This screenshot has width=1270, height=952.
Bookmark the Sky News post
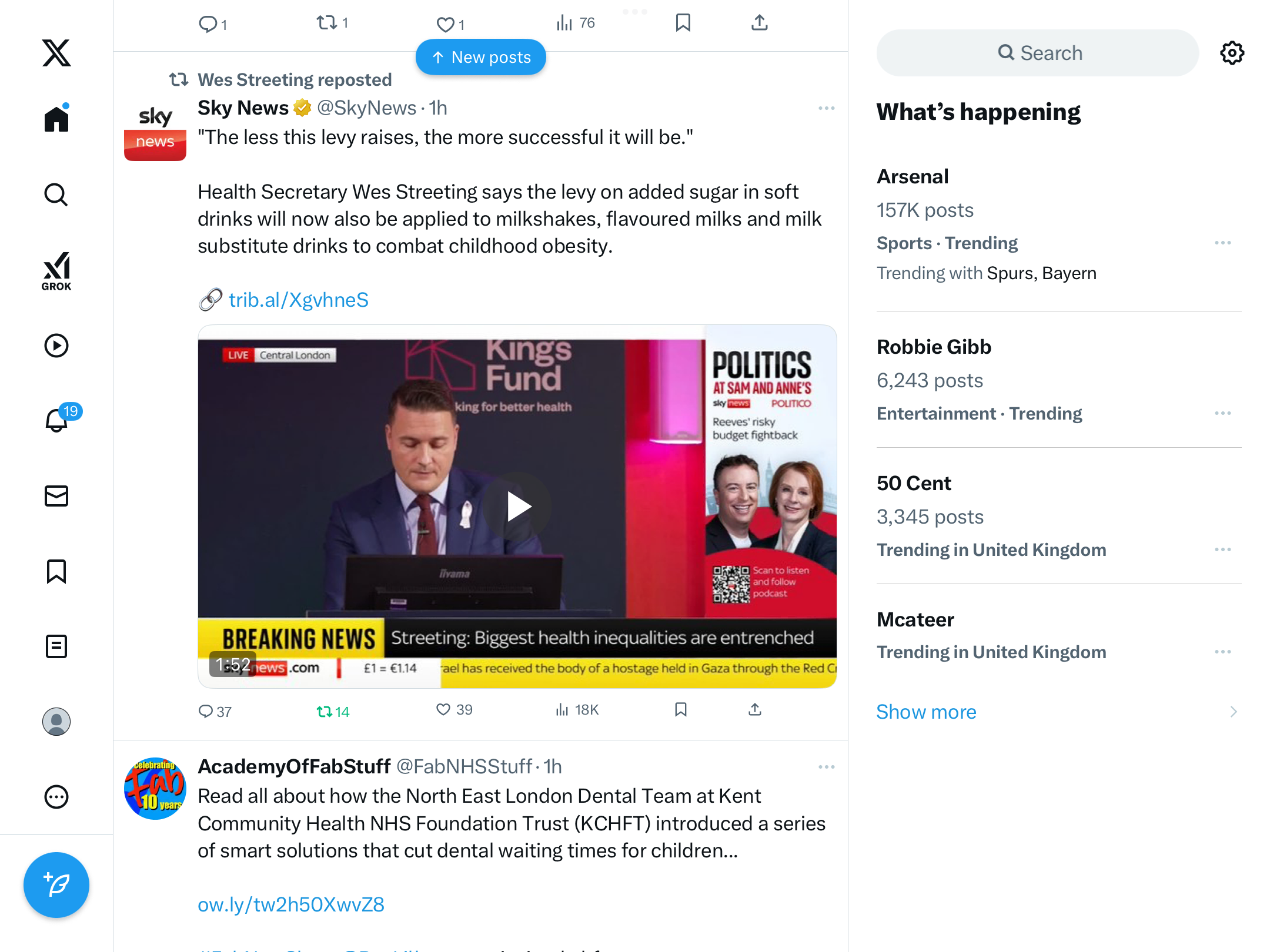680,710
